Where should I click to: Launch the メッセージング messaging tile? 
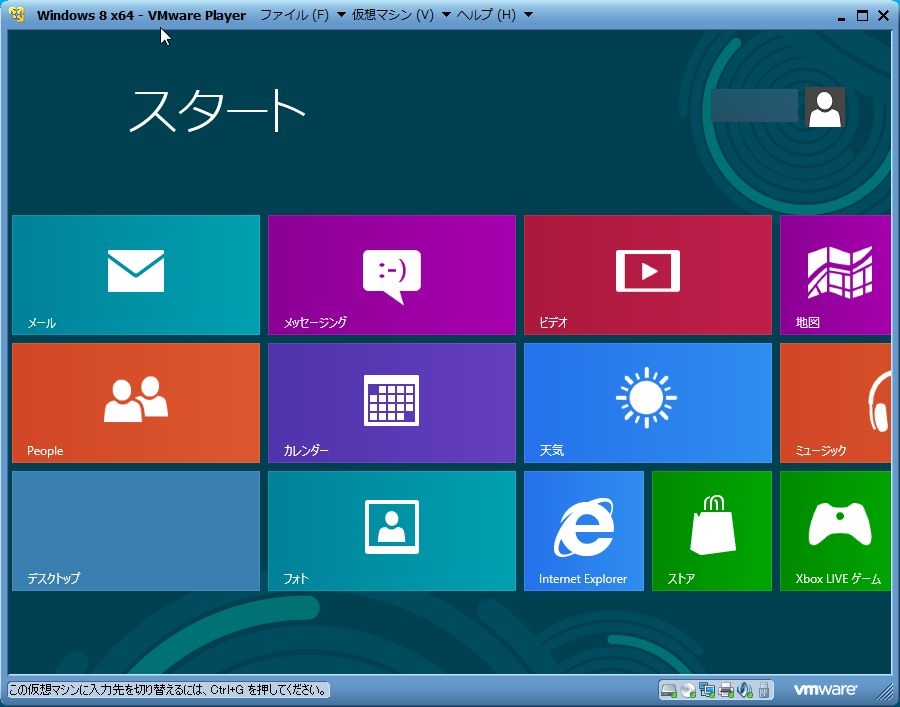pyautogui.click(x=391, y=274)
